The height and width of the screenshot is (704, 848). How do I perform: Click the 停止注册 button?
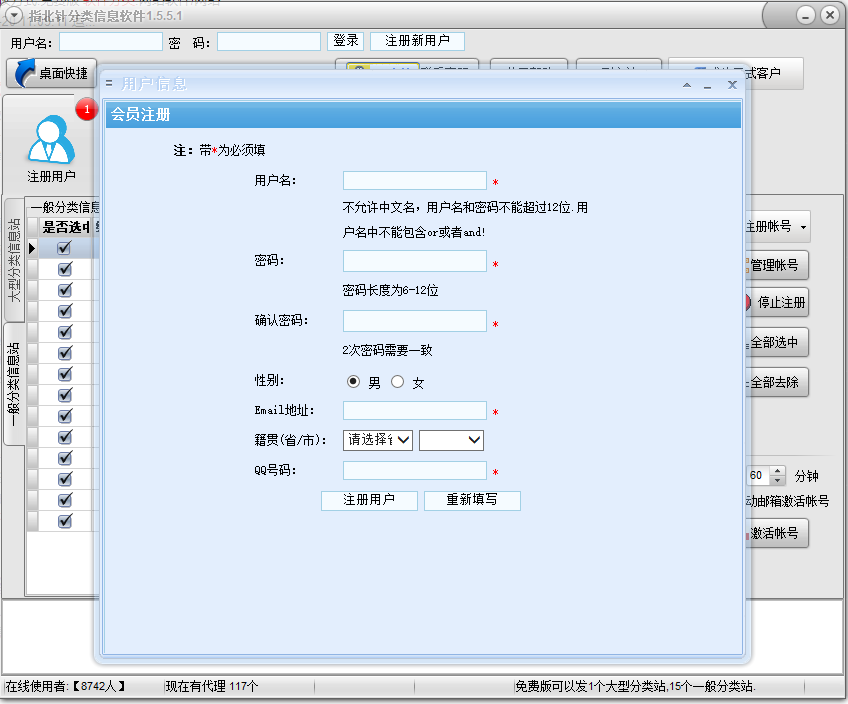tap(777, 303)
